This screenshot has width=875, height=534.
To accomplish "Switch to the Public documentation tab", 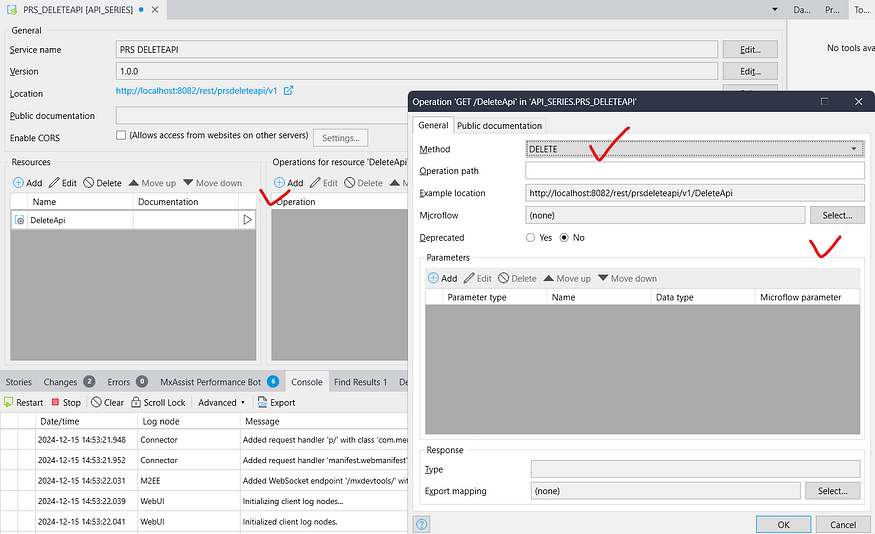I will click(499, 126).
